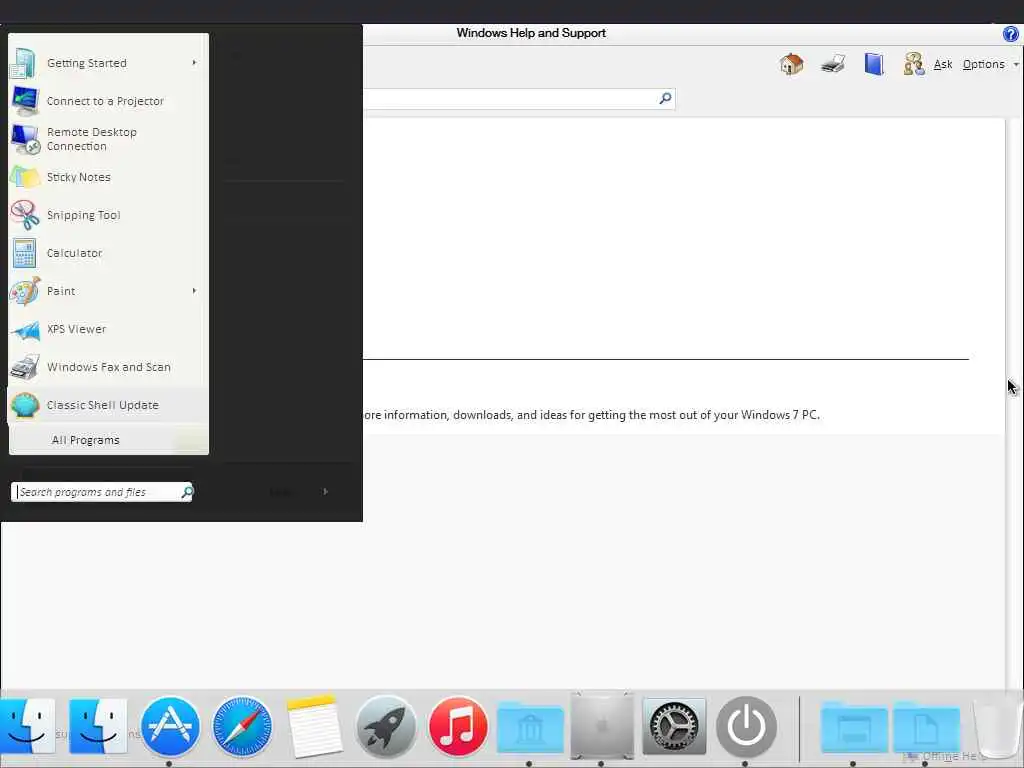Screen dimensions: 1024x768
Task: Go to Help and Support home
Action: 792,64
